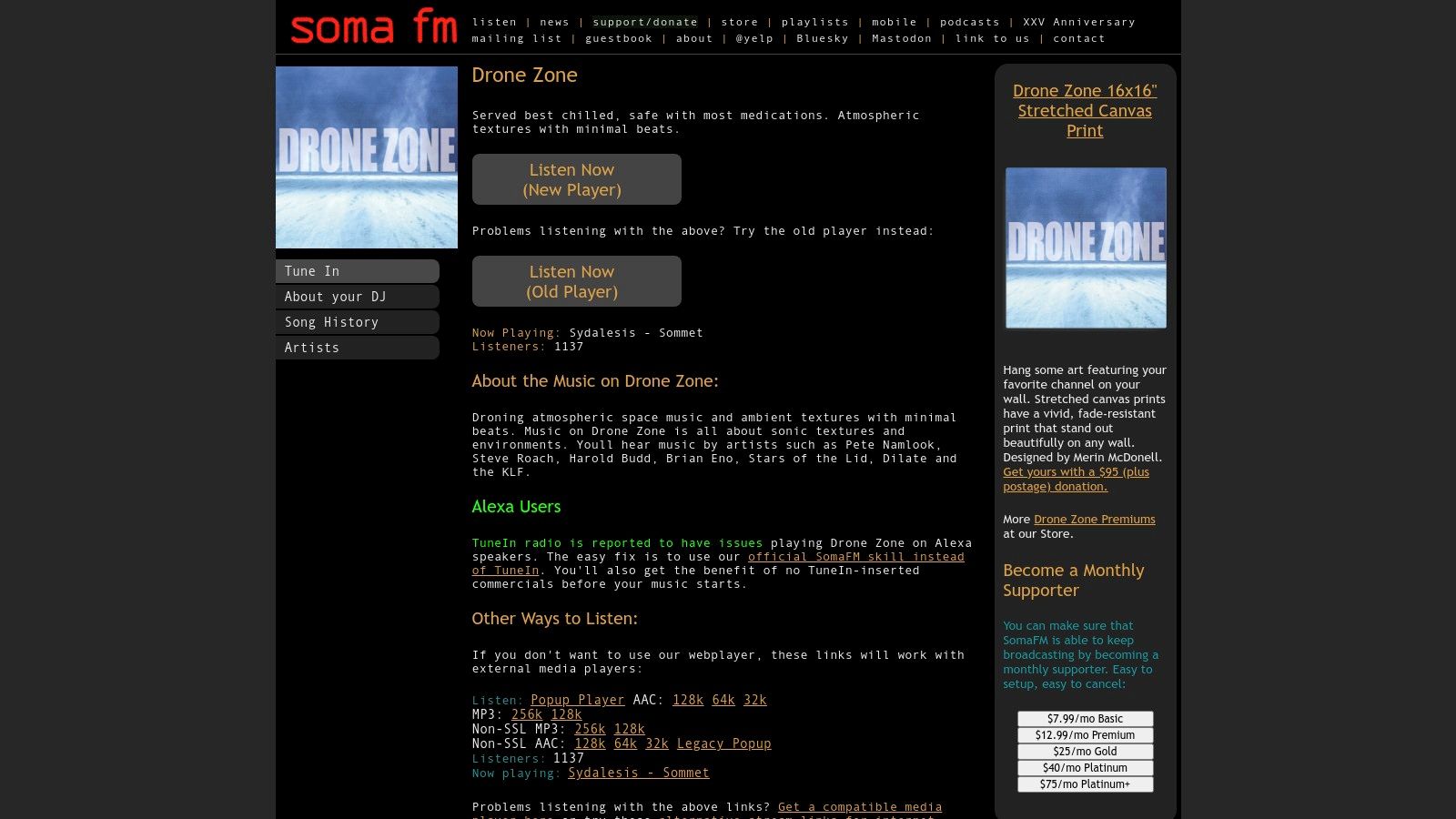
Task: Open Artists sidebar item
Action: 358,348
